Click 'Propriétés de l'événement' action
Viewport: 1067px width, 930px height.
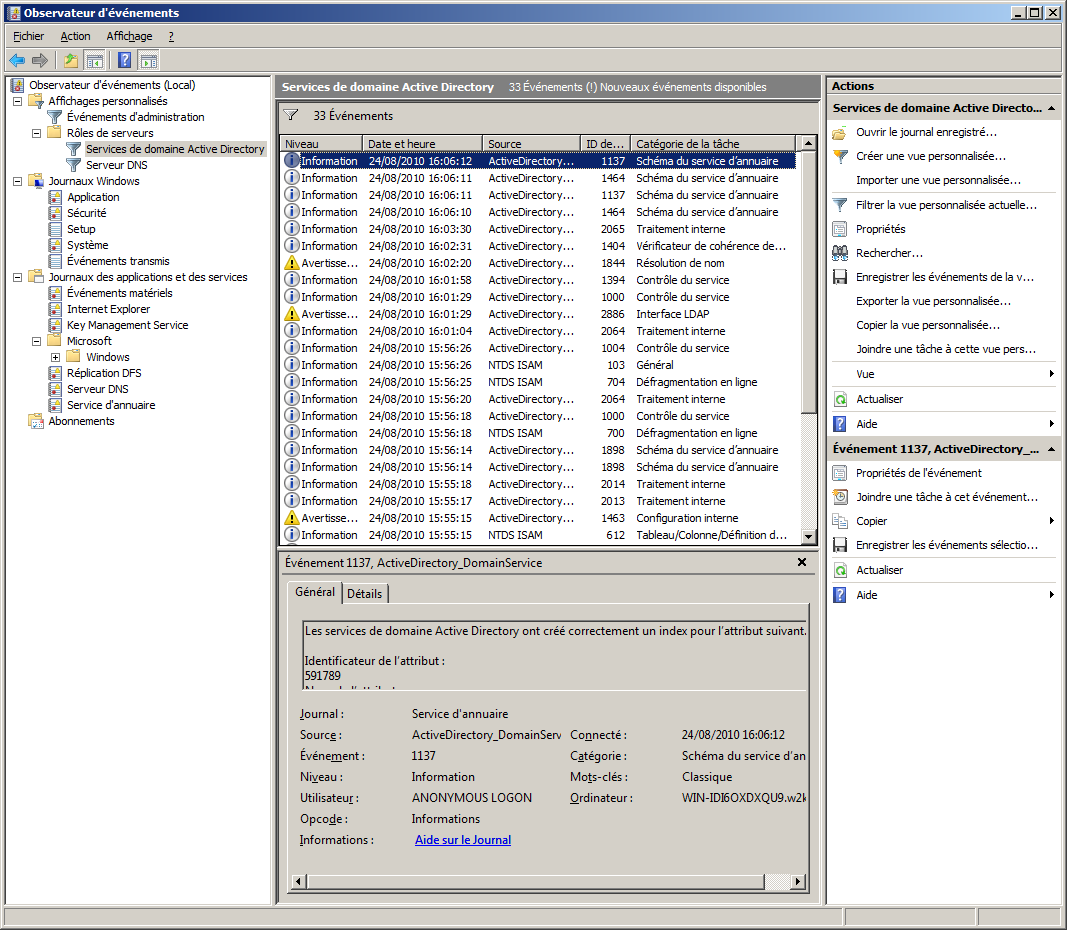pos(918,473)
